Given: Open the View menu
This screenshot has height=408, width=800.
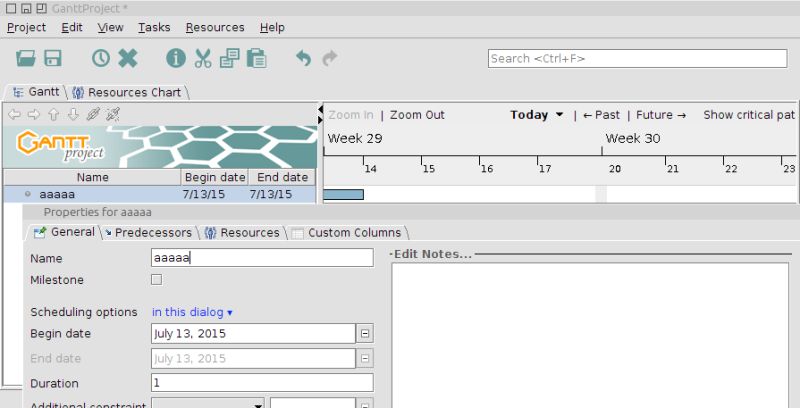Looking at the screenshot, I should tap(110, 28).
